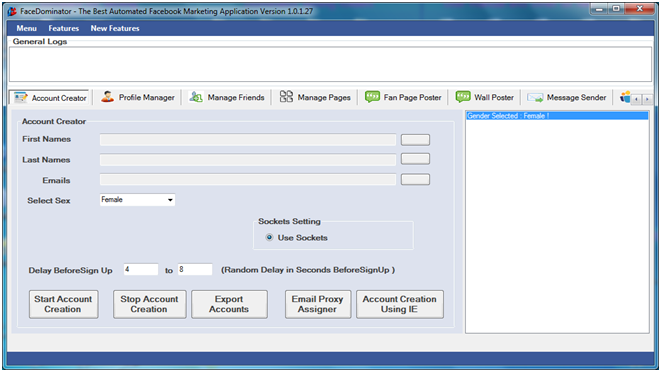Click Start Account Creation button
This screenshot has width=663, height=370.
tap(63, 304)
